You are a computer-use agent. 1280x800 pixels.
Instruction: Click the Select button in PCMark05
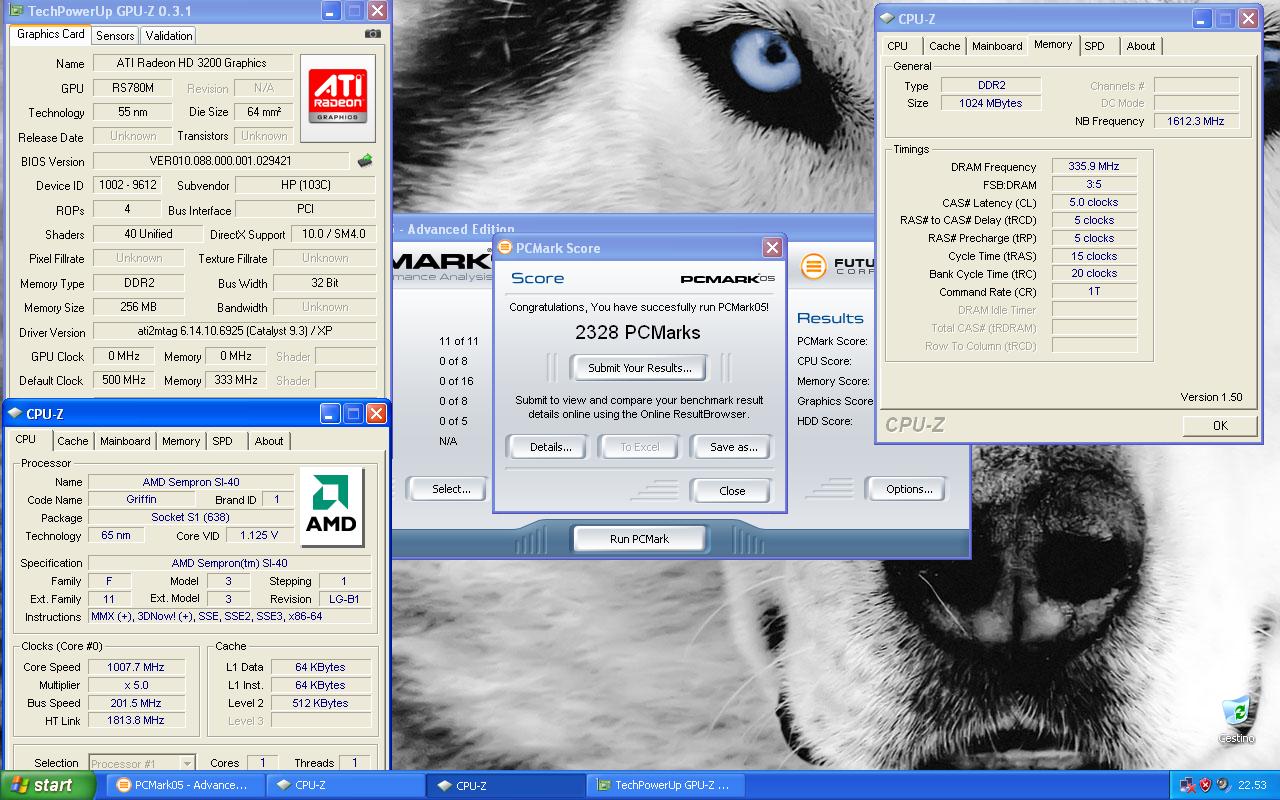(451, 489)
